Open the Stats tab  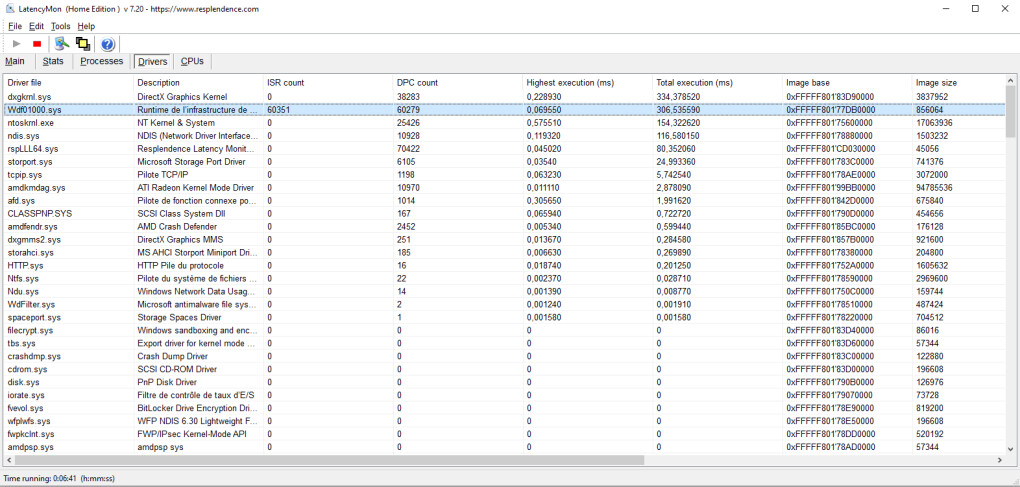coord(53,61)
